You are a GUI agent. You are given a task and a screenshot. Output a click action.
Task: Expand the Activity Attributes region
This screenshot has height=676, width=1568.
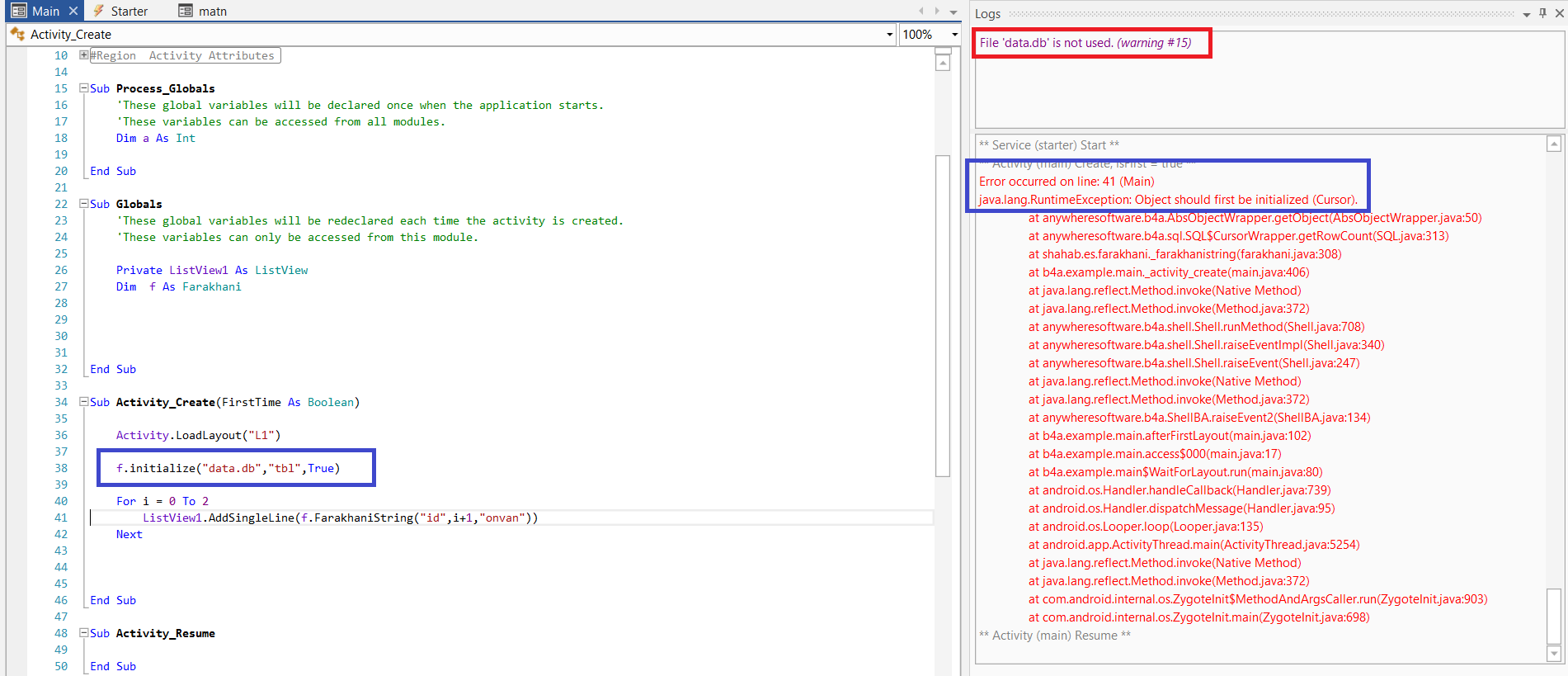click(83, 55)
